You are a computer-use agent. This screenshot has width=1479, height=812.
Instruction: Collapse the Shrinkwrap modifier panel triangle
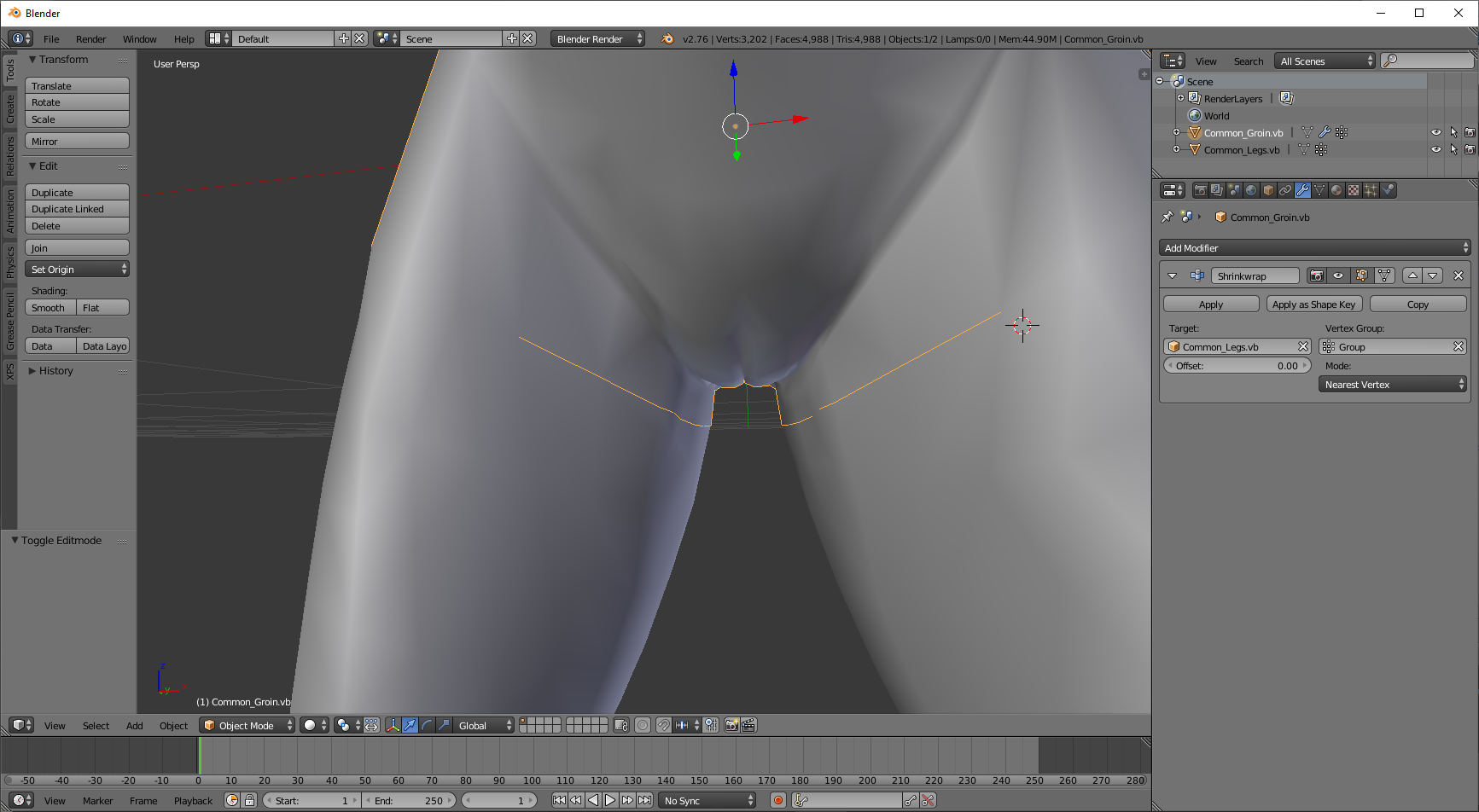(1172, 275)
